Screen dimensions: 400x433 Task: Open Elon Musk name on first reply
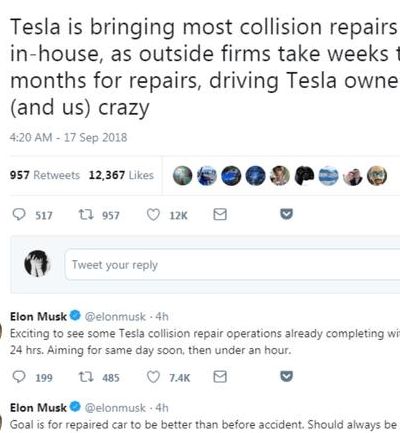(x=38, y=316)
